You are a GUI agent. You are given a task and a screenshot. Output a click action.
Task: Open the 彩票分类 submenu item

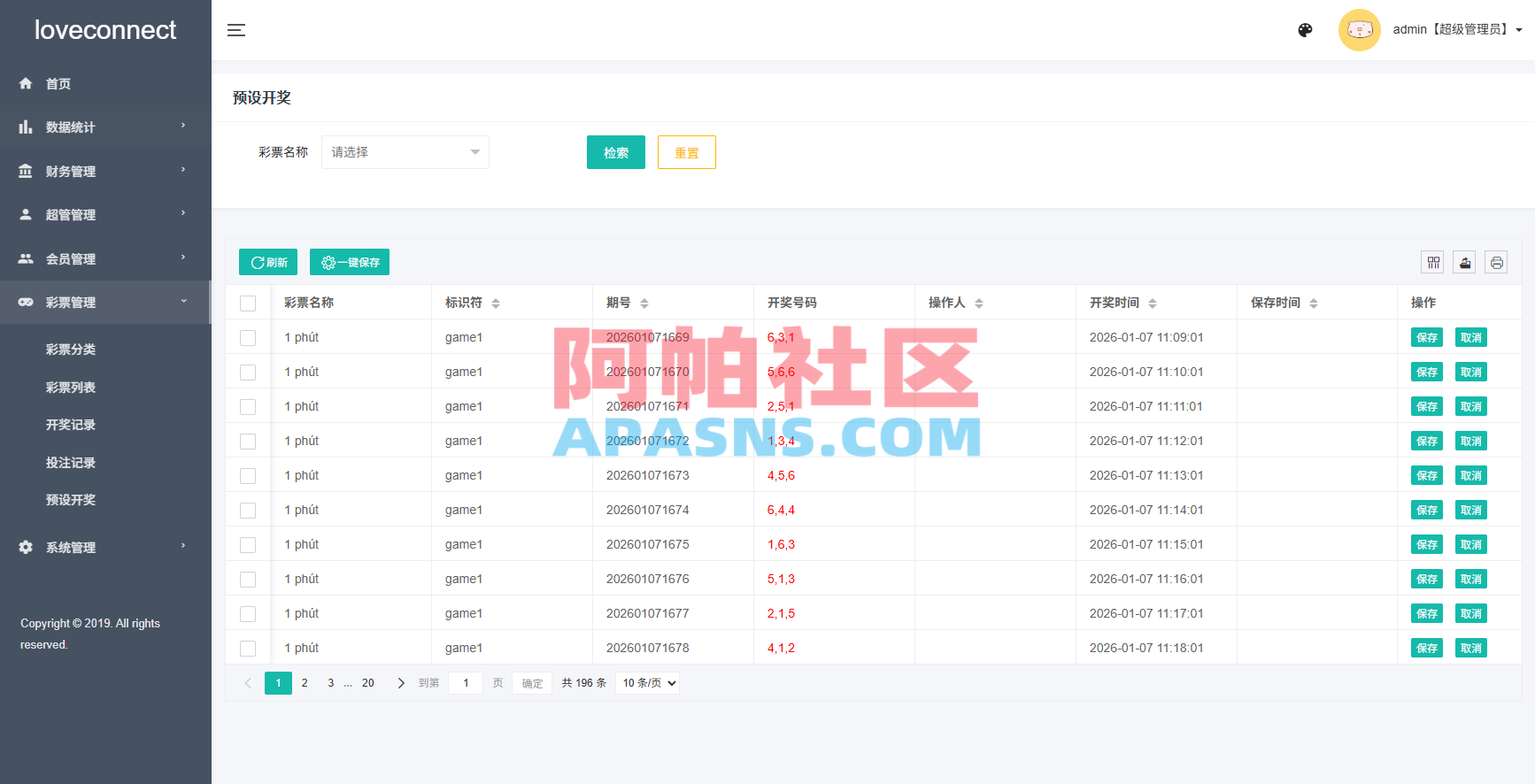point(71,350)
